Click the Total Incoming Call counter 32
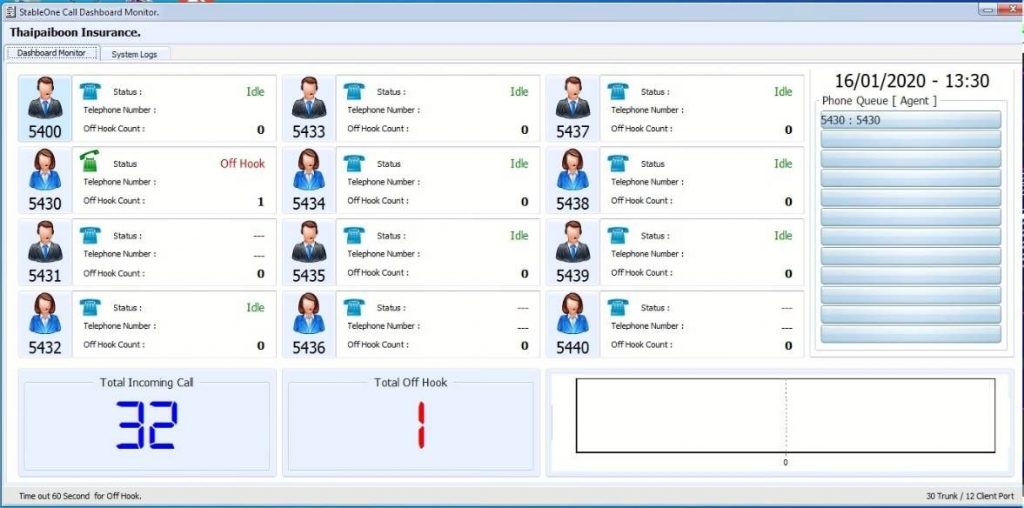Image resolution: width=1024 pixels, height=508 pixels. point(146,425)
